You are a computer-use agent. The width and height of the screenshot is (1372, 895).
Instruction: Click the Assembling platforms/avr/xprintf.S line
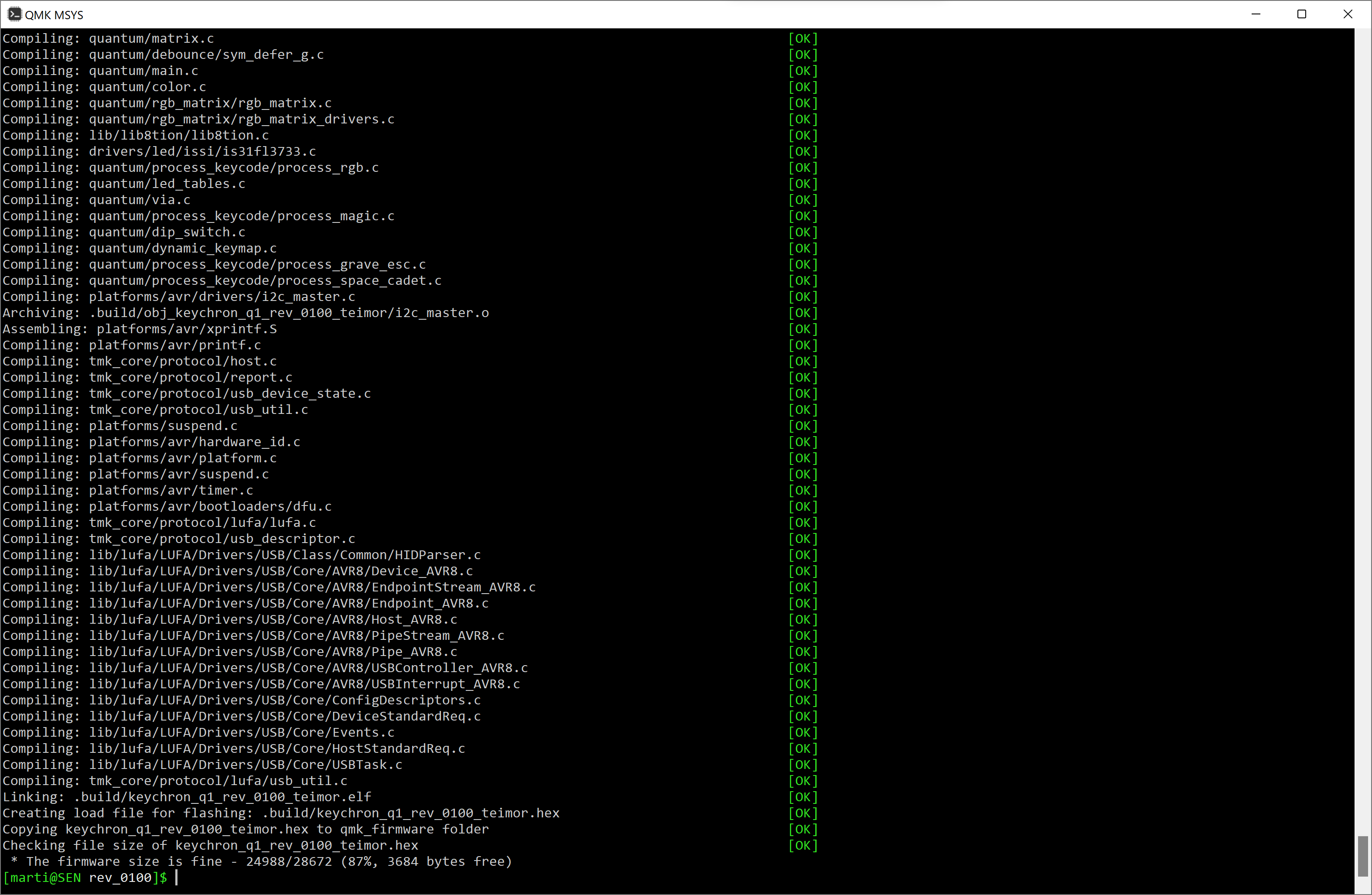[140, 329]
